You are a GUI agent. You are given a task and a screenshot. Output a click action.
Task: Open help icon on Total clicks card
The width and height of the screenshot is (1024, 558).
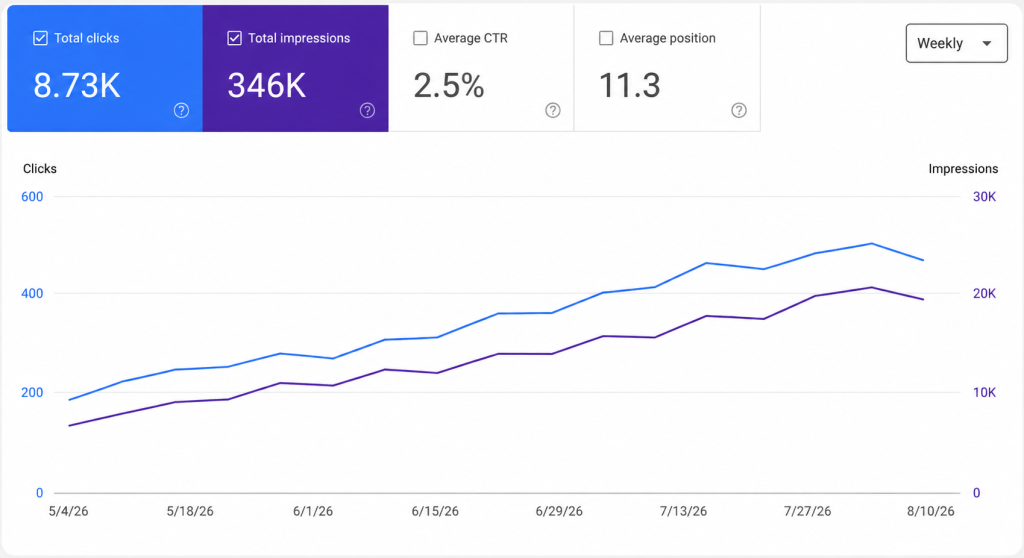(x=182, y=110)
